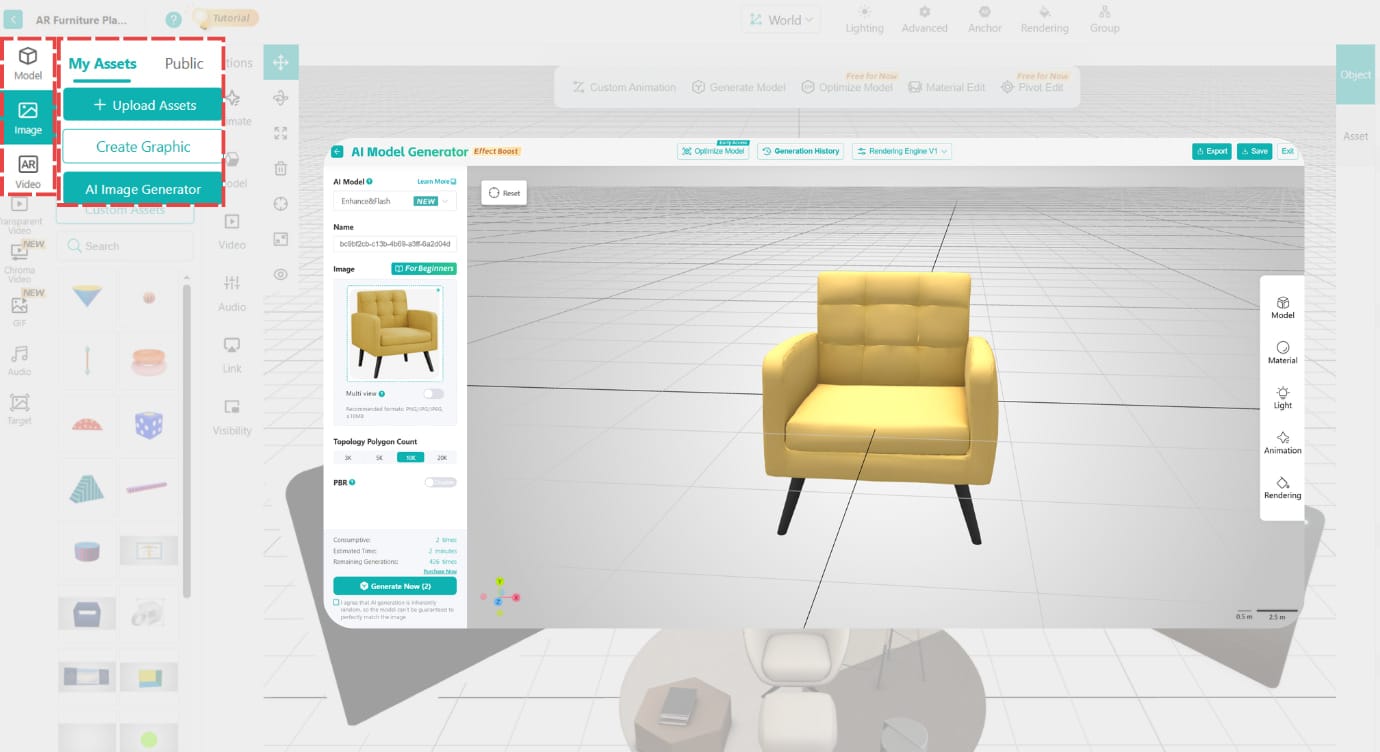The height and width of the screenshot is (752, 1380).
Task: Click the For Beginners guide button
Action: click(424, 269)
